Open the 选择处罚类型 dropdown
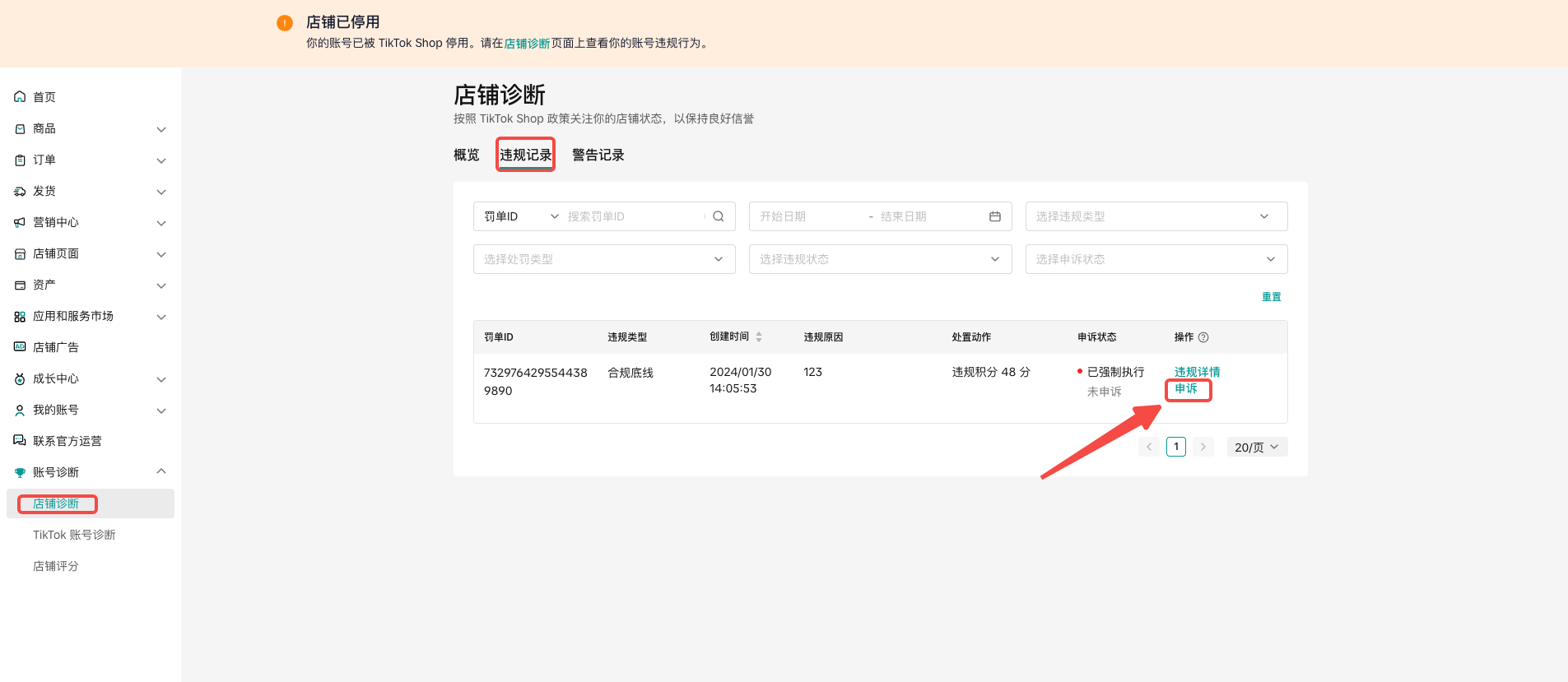 point(603,259)
